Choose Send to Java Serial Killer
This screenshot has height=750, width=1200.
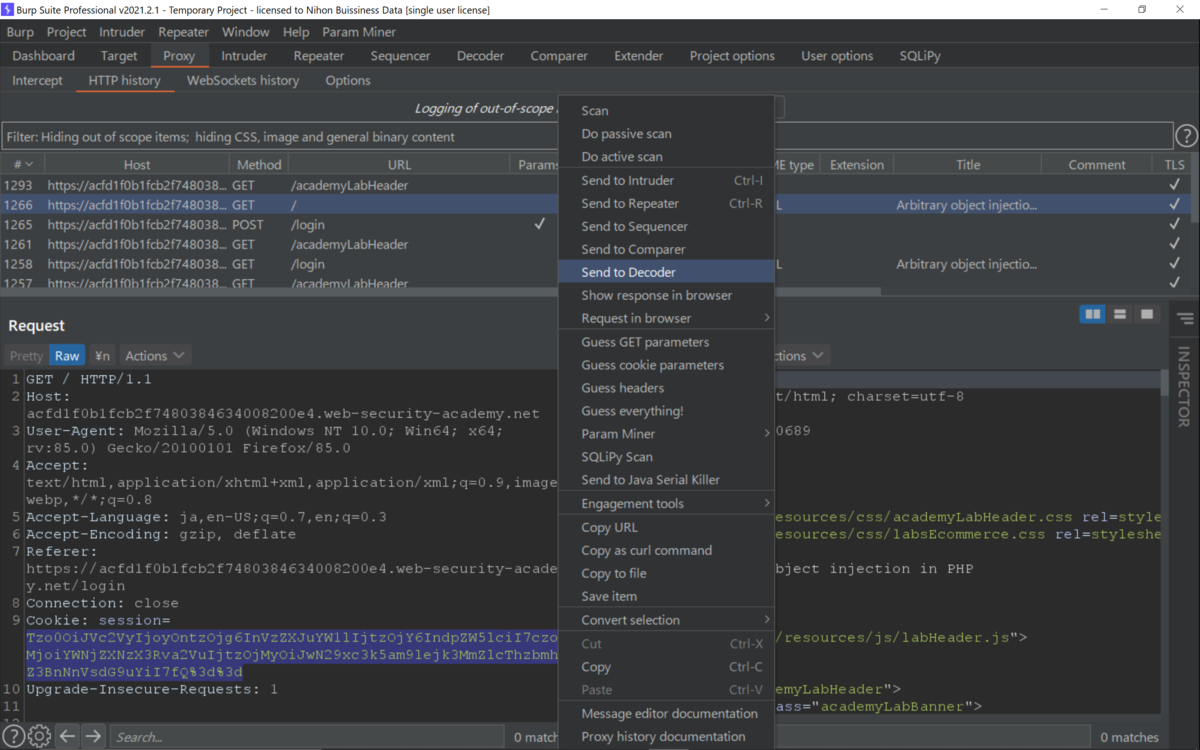(x=667, y=479)
